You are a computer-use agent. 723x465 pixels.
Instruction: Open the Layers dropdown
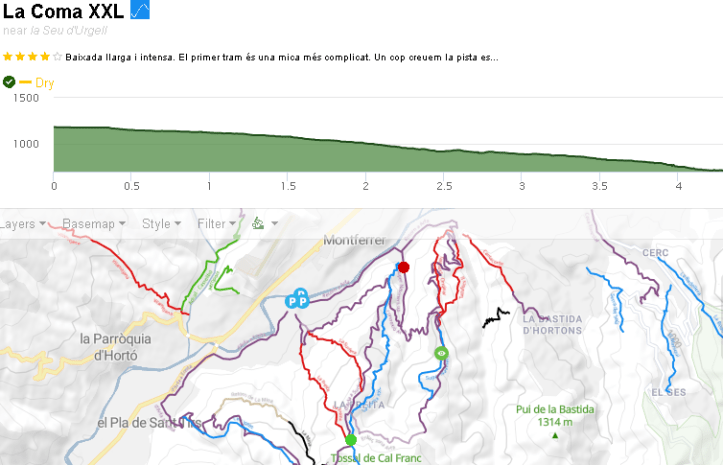pyautogui.click(x=24, y=224)
